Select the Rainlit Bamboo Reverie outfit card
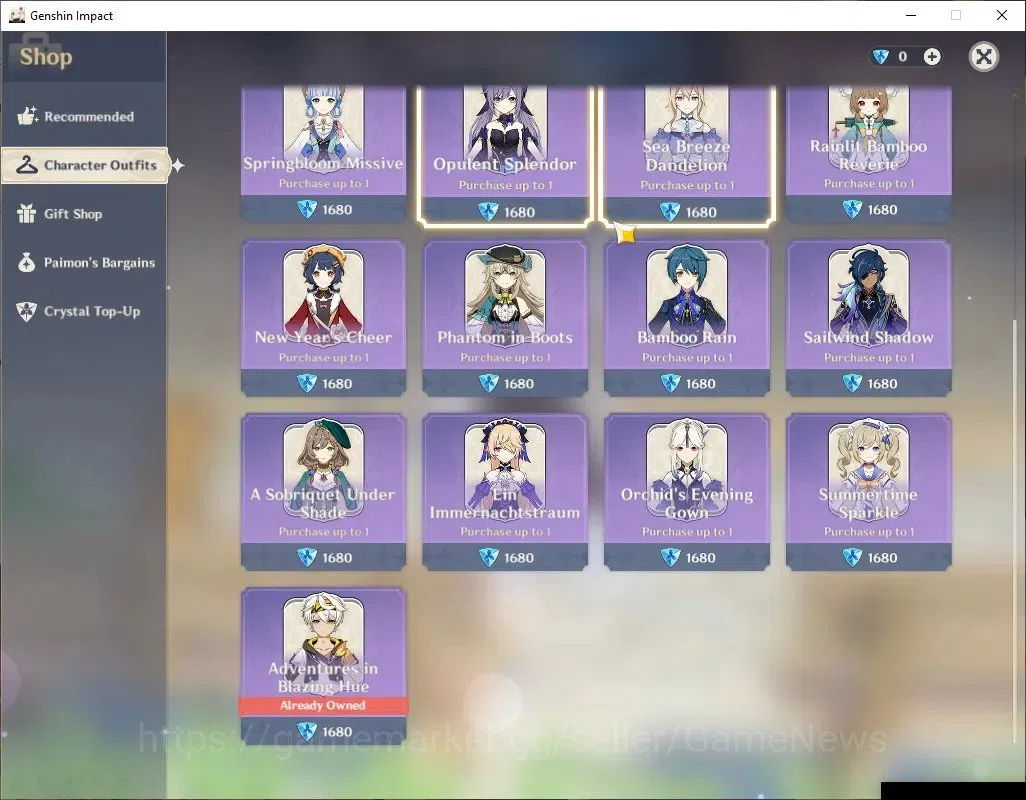The width and height of the screenshot is (1026, 800). point(868,154)
